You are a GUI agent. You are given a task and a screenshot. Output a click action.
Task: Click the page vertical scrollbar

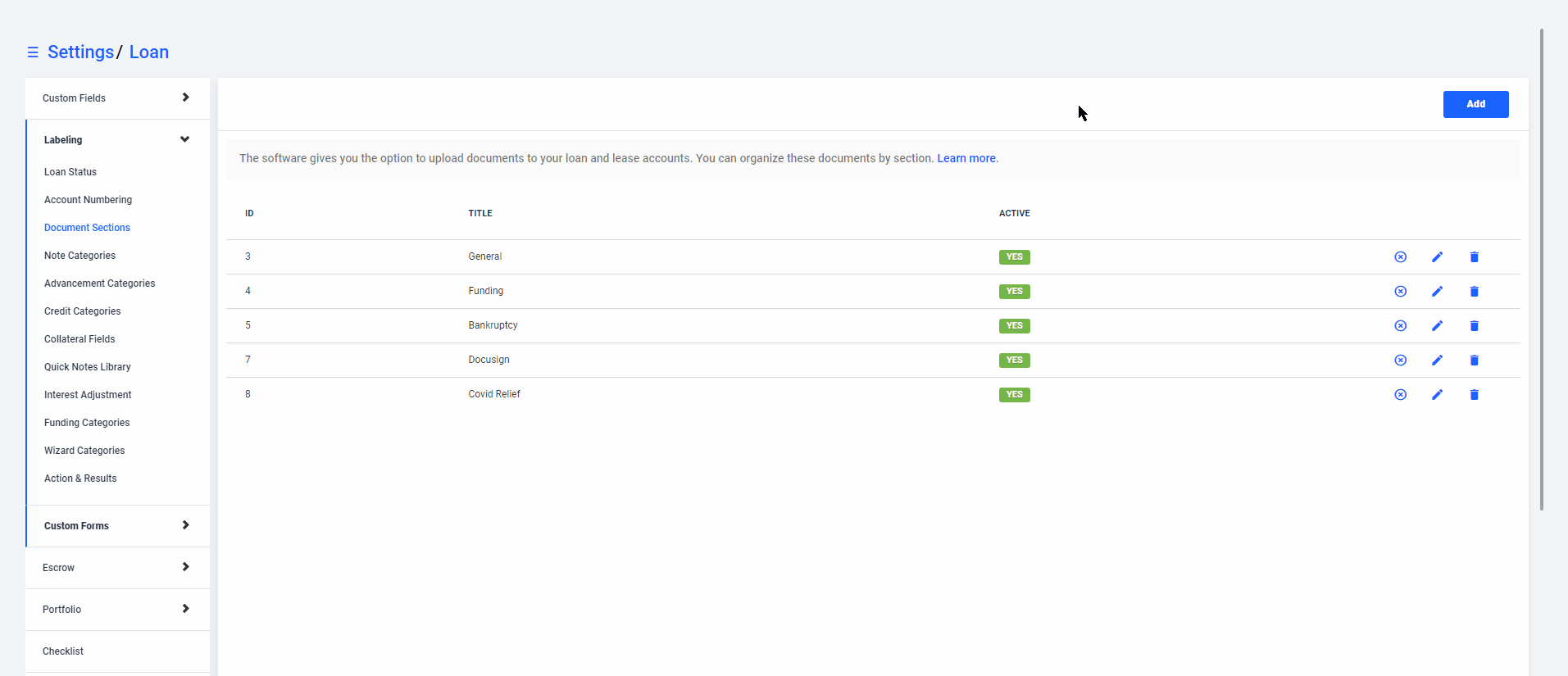(1542, 270)
